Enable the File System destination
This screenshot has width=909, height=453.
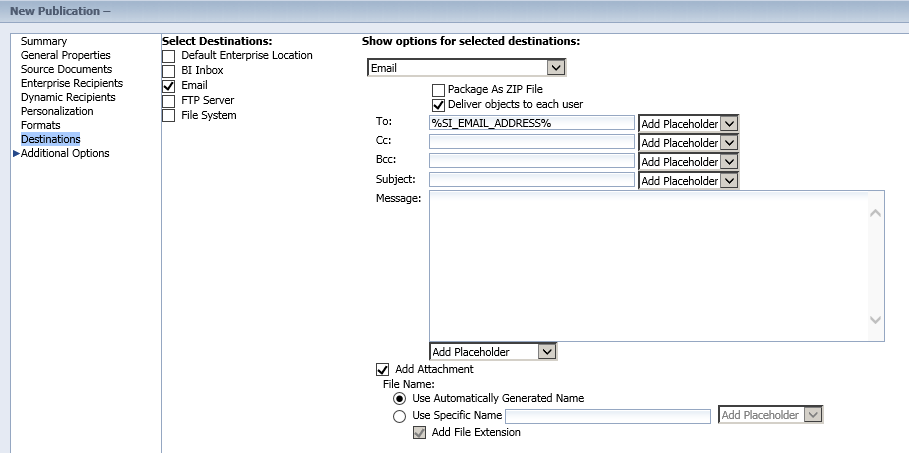168,116
